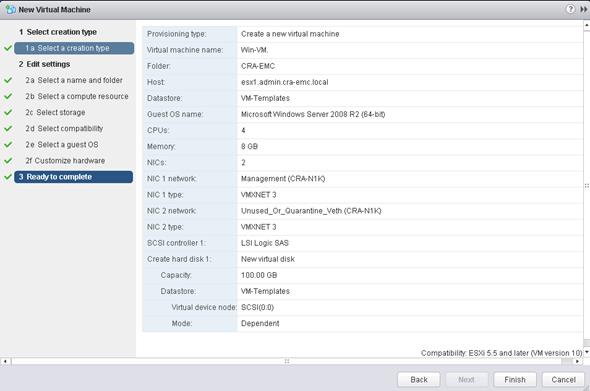
Task: Click the Memory value 8 GB
Action: tap(249, 146)
